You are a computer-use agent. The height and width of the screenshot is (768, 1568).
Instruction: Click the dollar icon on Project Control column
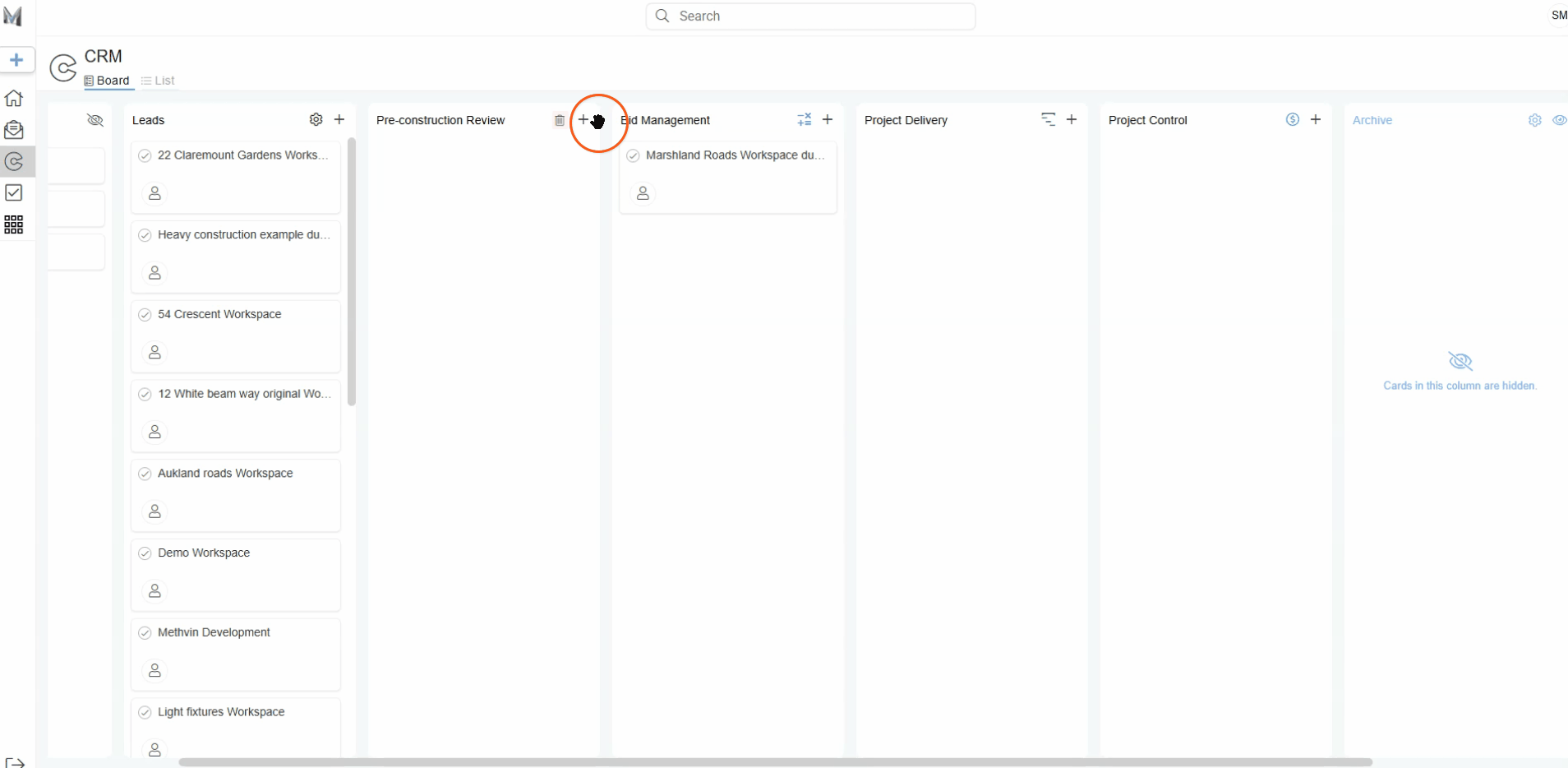click(x=1292, y=119)
